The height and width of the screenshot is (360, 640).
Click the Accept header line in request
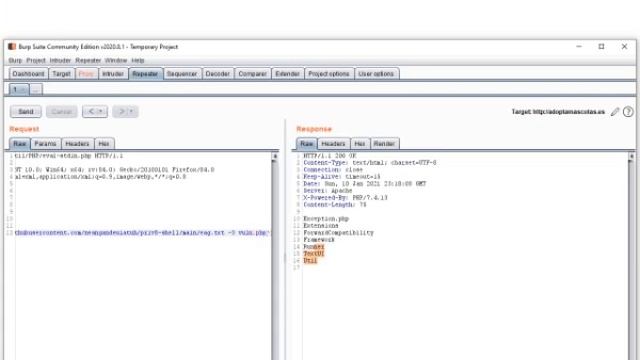pos(100,177)
